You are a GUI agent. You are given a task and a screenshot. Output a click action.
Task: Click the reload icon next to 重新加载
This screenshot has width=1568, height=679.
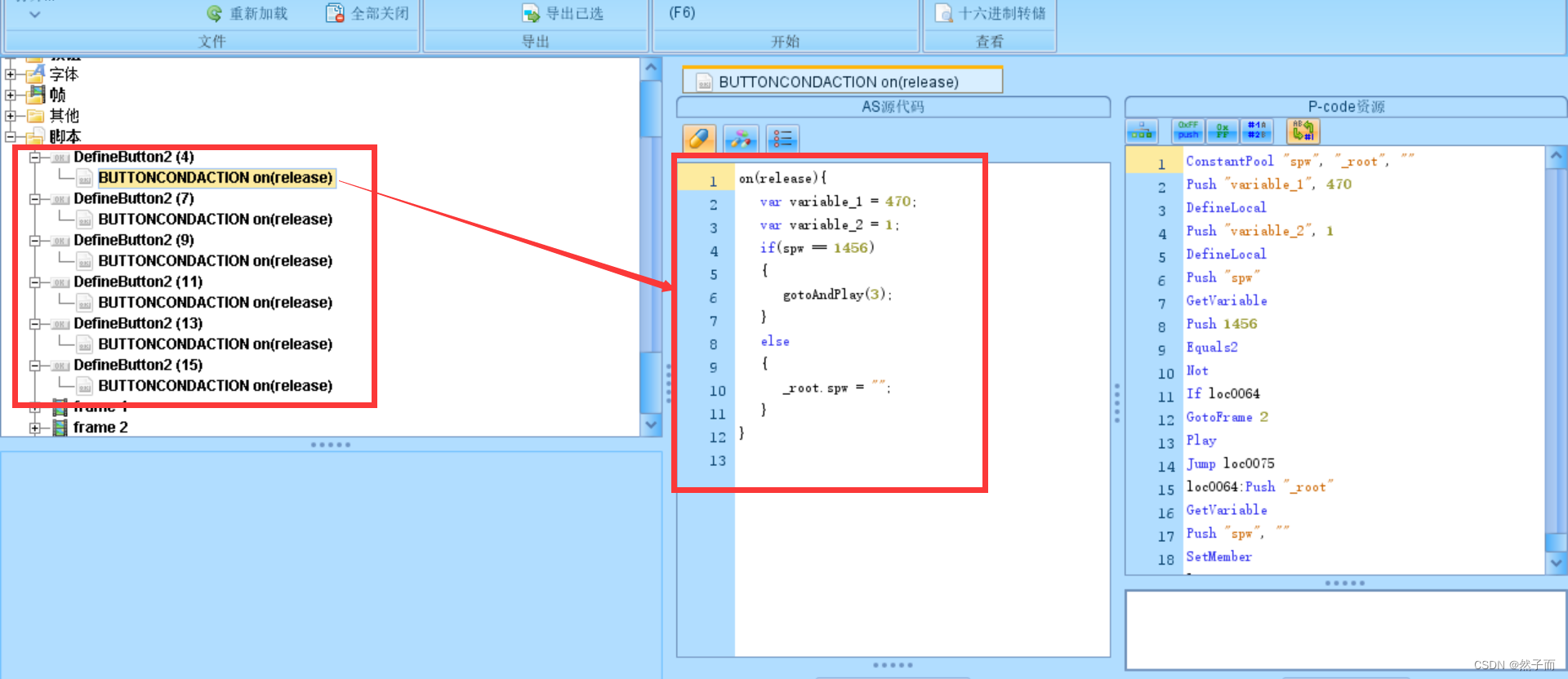215,14
